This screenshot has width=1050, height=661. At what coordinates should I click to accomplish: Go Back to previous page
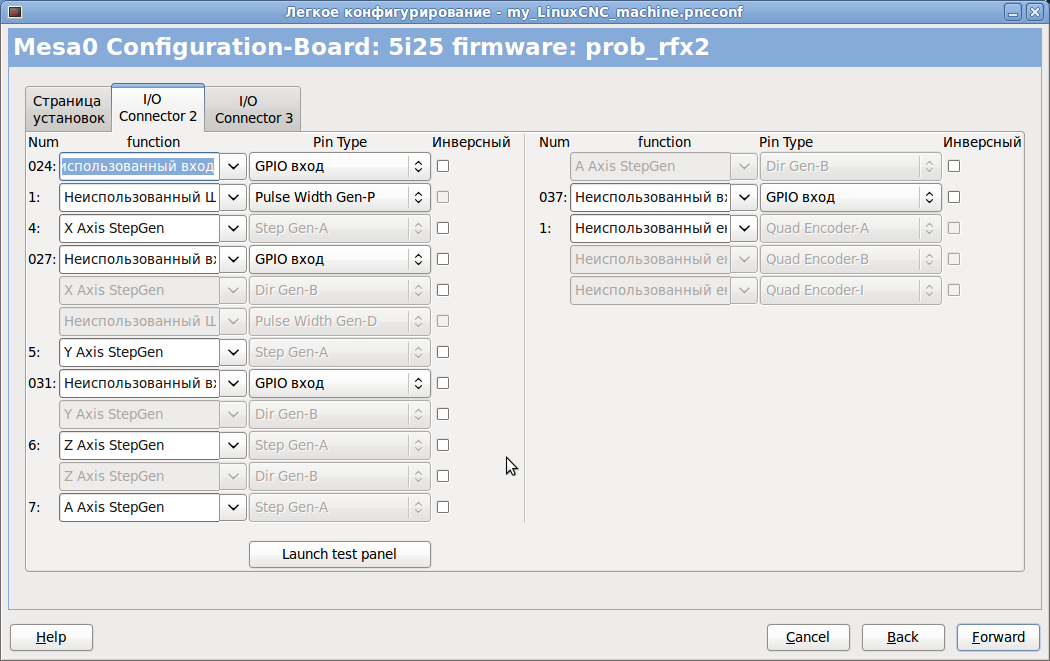pos(903,637)
